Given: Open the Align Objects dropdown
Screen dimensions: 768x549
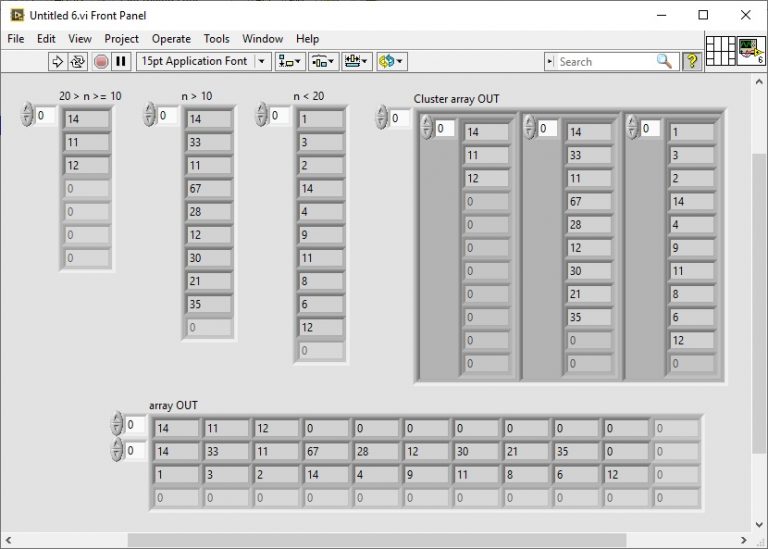Looking at the screenshot, I should [x=291, y=62].
